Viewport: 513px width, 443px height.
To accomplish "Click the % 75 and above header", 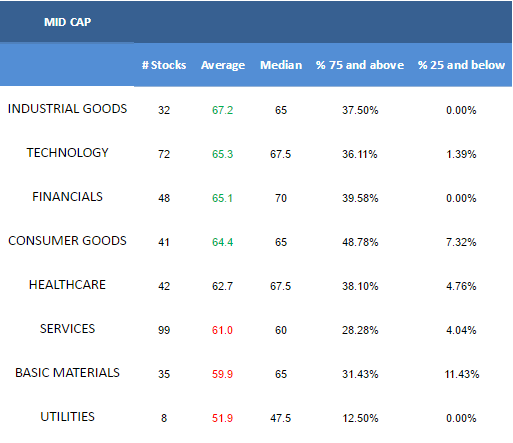I will (x=360, y=65).
